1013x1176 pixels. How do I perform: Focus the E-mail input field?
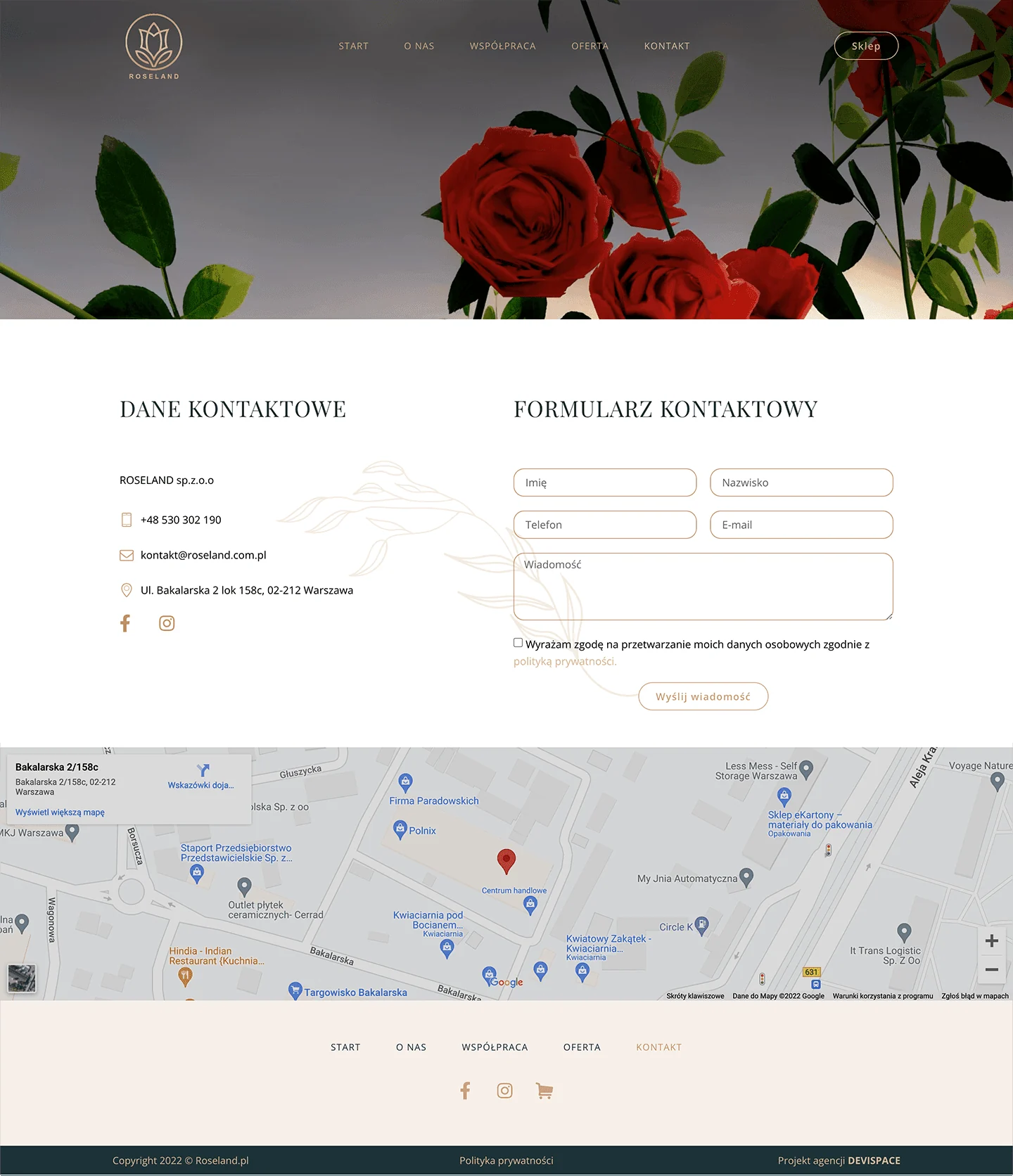[802, 525]
